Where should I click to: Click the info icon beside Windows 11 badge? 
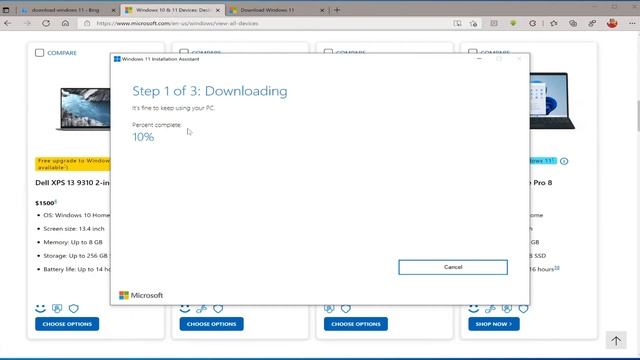[x=564, y=161]
